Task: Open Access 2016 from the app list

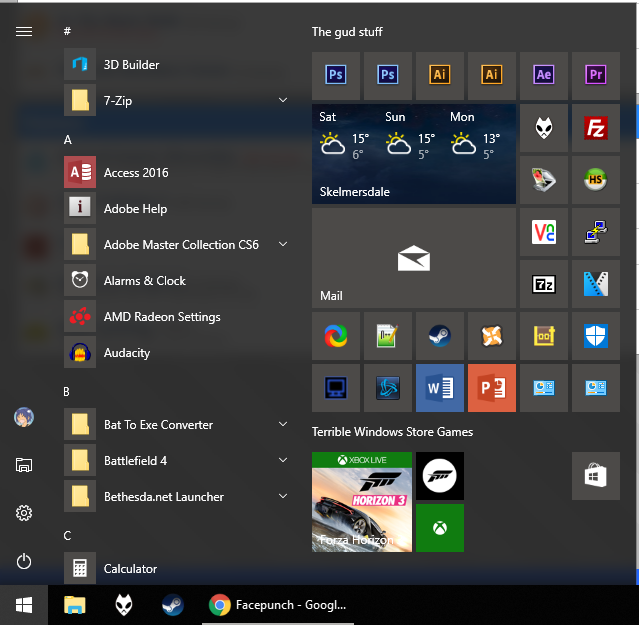Action: tap(176, 172)
